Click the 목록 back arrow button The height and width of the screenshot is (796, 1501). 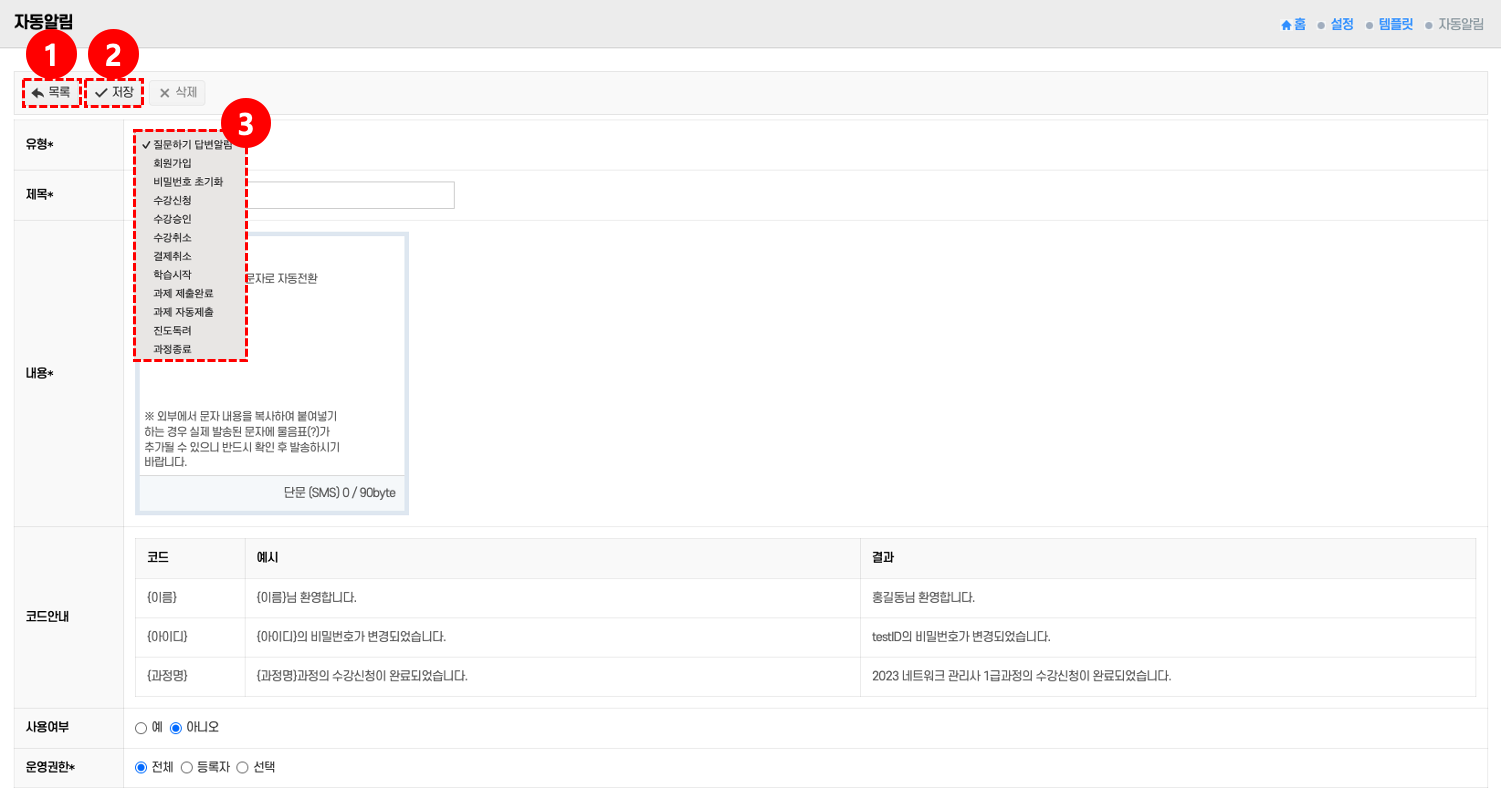click(51, 93)
